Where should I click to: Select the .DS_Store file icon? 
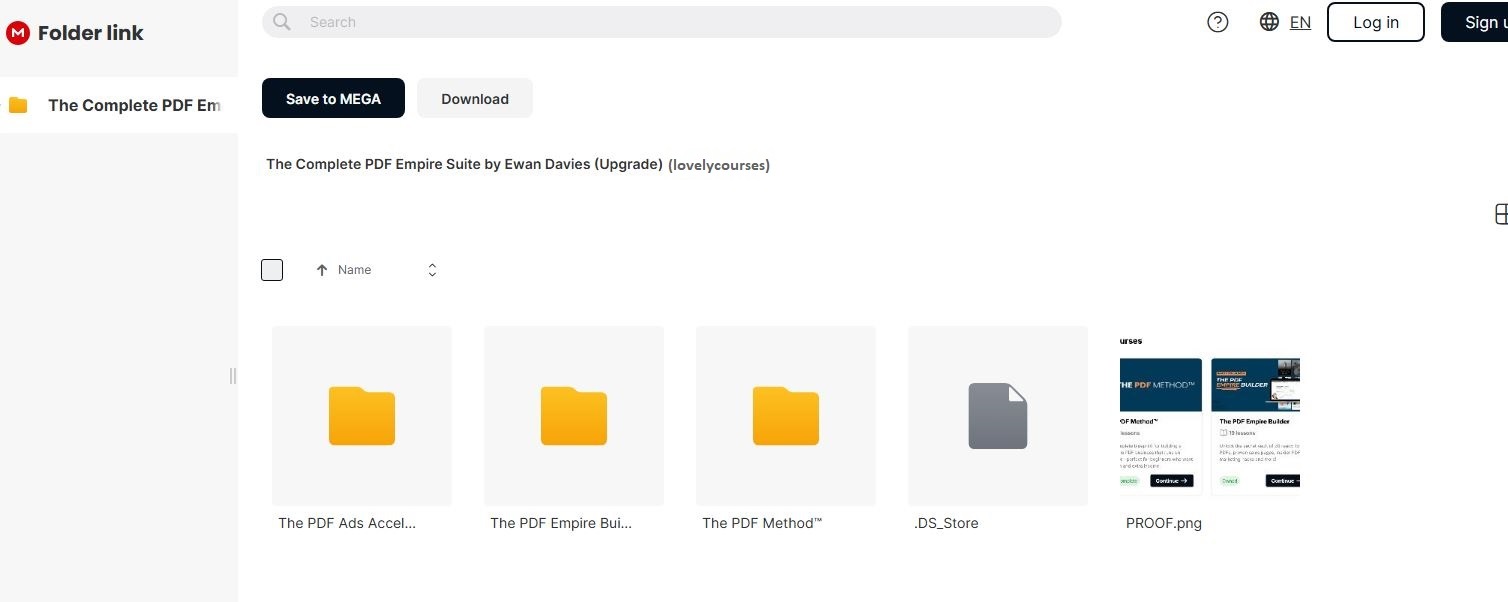(997, 416)
